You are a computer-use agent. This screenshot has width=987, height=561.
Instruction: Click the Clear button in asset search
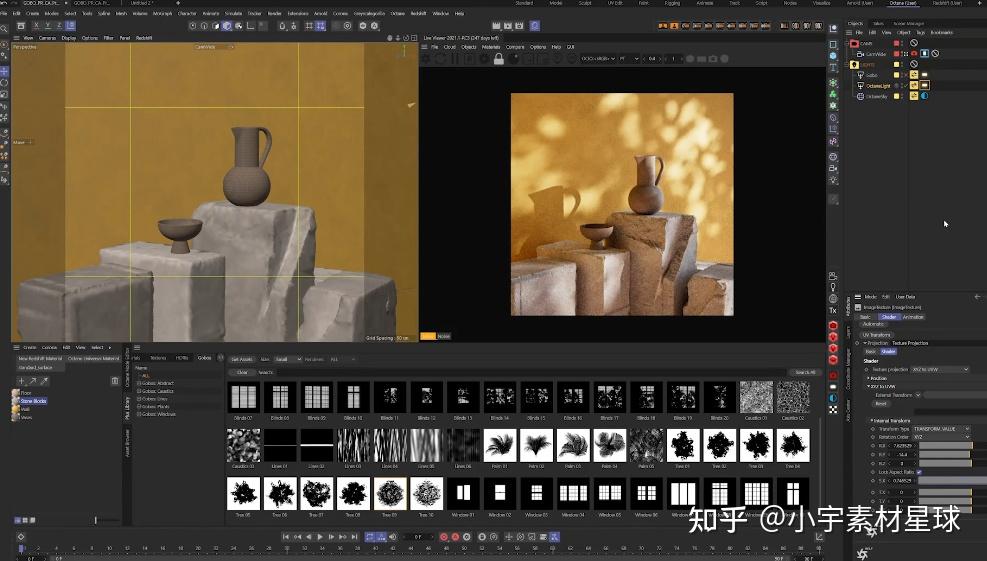[x=242, y=372]
